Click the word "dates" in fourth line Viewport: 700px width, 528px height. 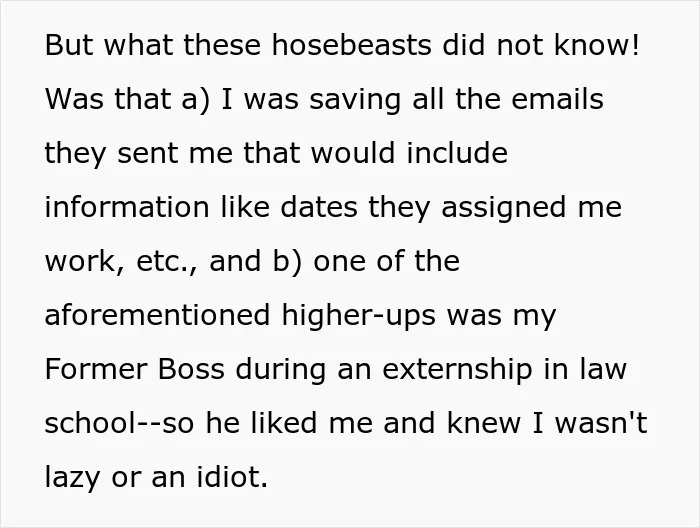click(x=319, y=207)
